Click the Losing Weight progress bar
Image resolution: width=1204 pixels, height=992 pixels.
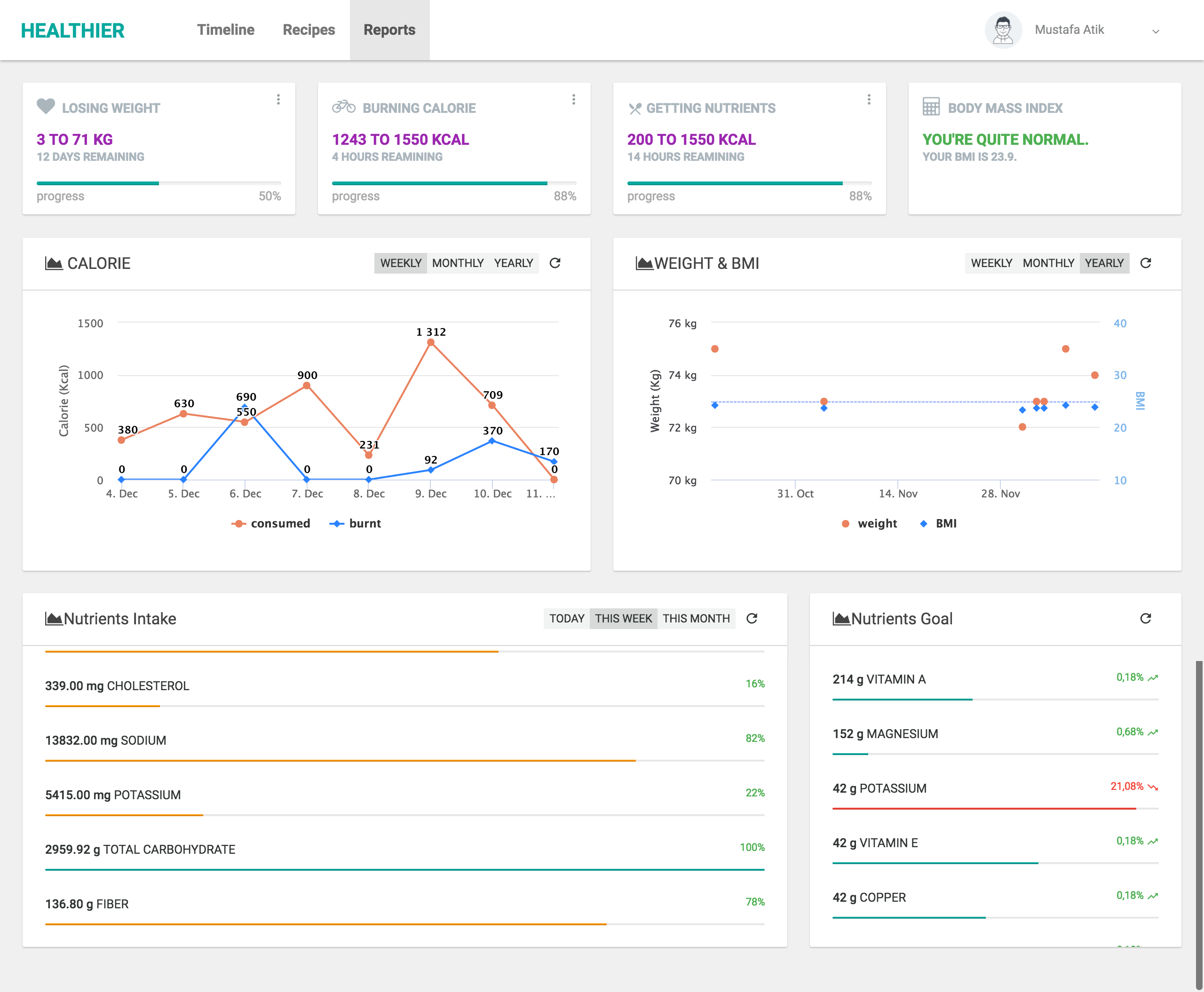pyautogui.click(x=158, y=183)
